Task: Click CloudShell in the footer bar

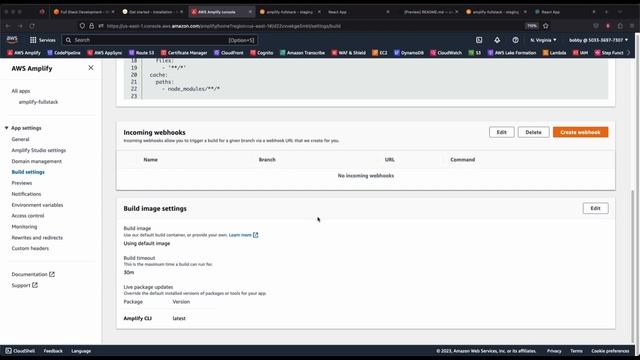Action: click(20, 351)
